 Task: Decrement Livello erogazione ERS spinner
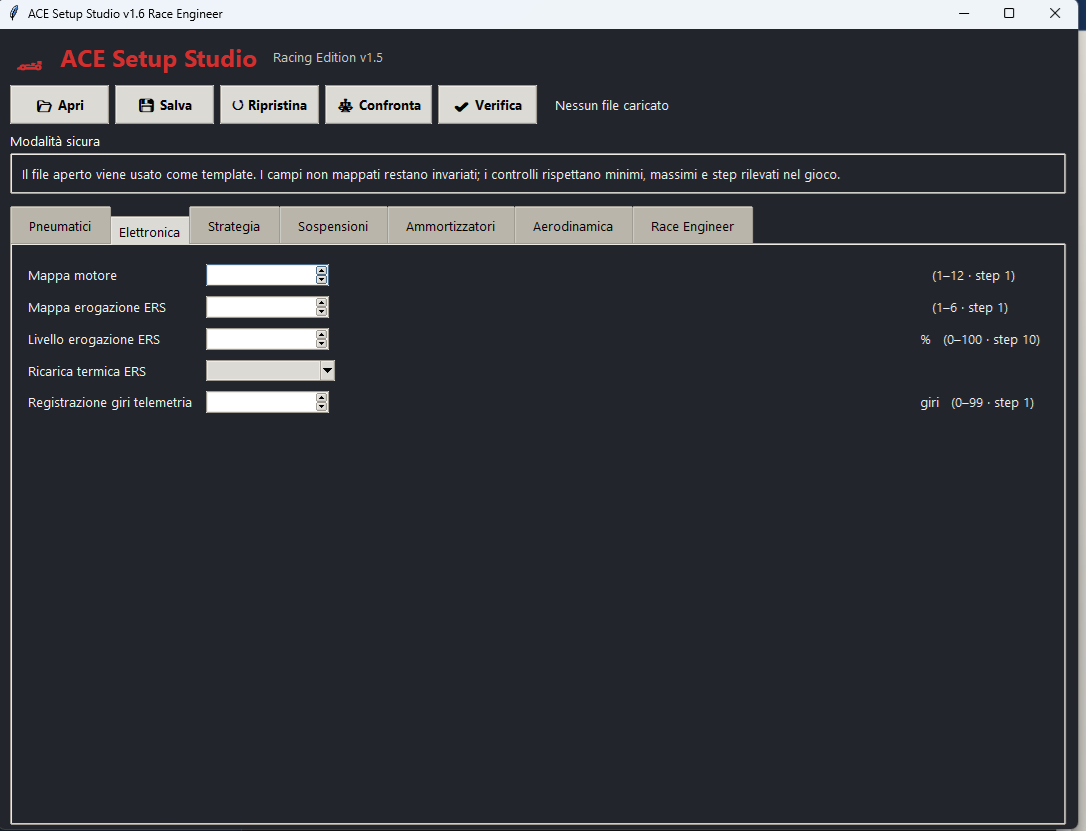click(321, 343)
